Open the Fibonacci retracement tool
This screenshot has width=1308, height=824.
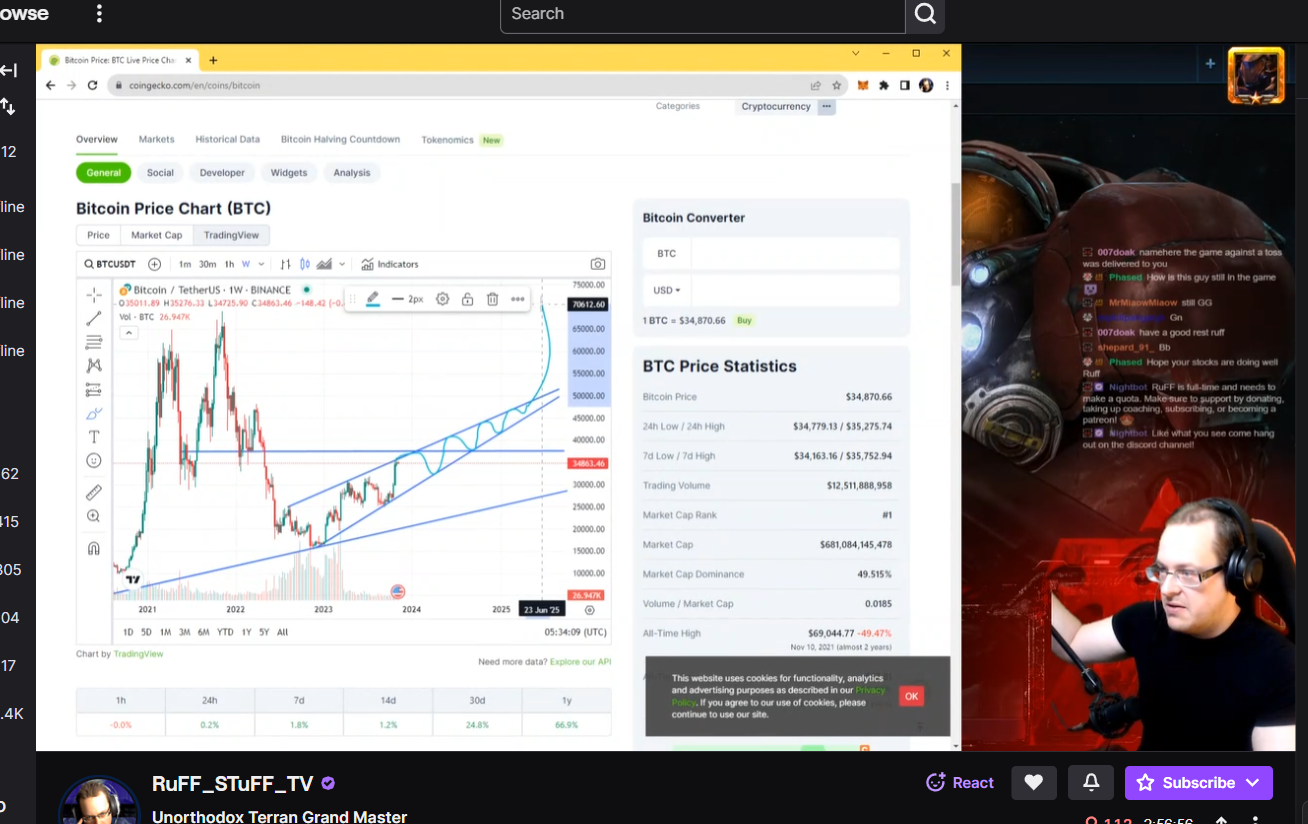93,342
